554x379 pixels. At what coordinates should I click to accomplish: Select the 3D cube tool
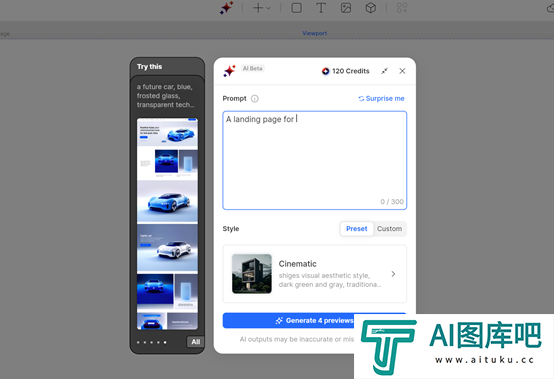click(371, 8)
